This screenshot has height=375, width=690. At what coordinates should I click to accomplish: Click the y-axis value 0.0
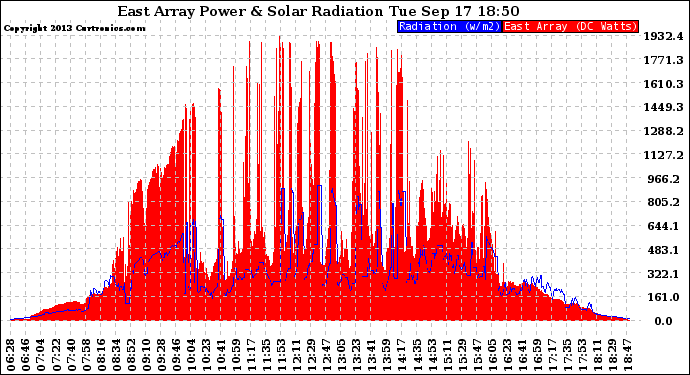tap(663, 321)
